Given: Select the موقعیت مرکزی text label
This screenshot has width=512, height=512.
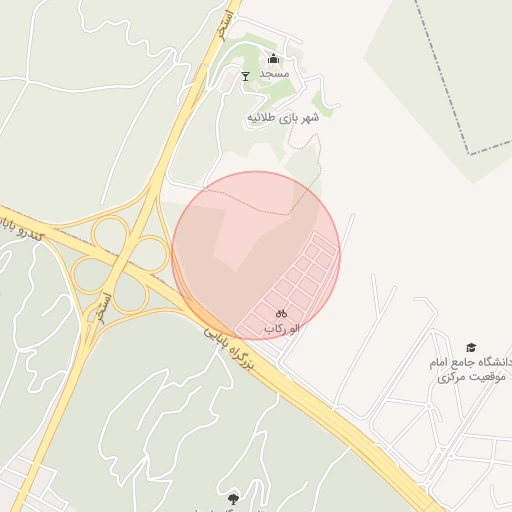Looking at the screenshot, I should (471, 377).
